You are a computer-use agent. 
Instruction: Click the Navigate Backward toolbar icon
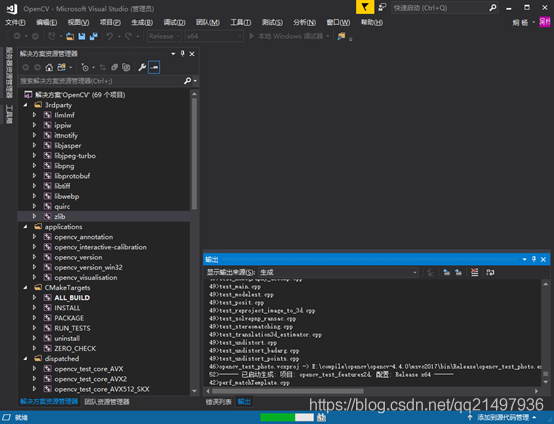coord(17,36)
